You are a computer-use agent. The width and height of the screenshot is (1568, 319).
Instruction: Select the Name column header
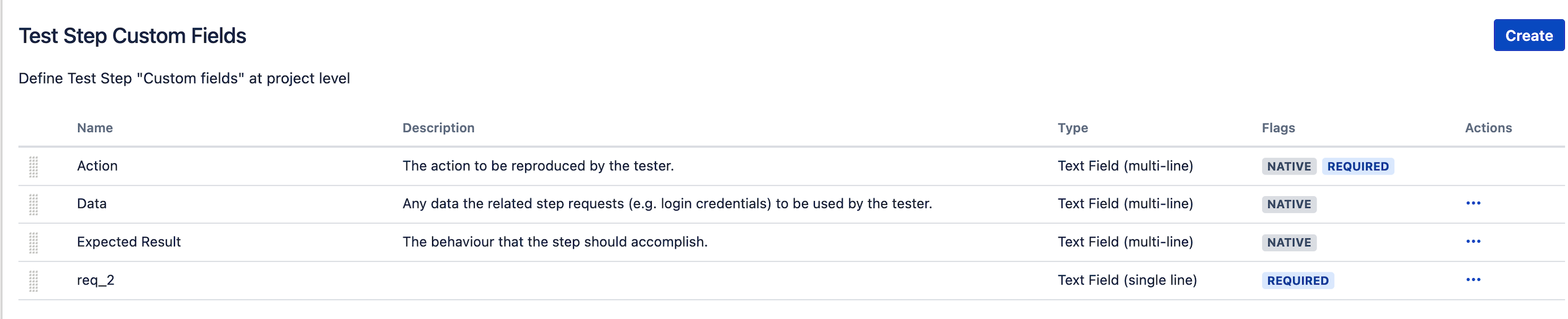[95, 128]
